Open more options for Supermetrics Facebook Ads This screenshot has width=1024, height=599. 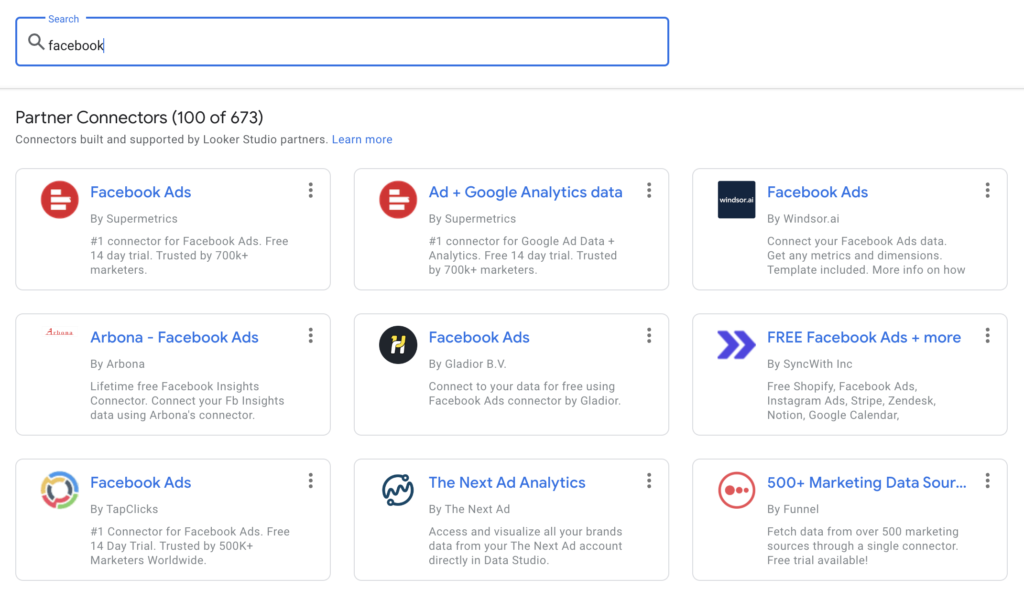pyautogui.click(x=311, y=190)
